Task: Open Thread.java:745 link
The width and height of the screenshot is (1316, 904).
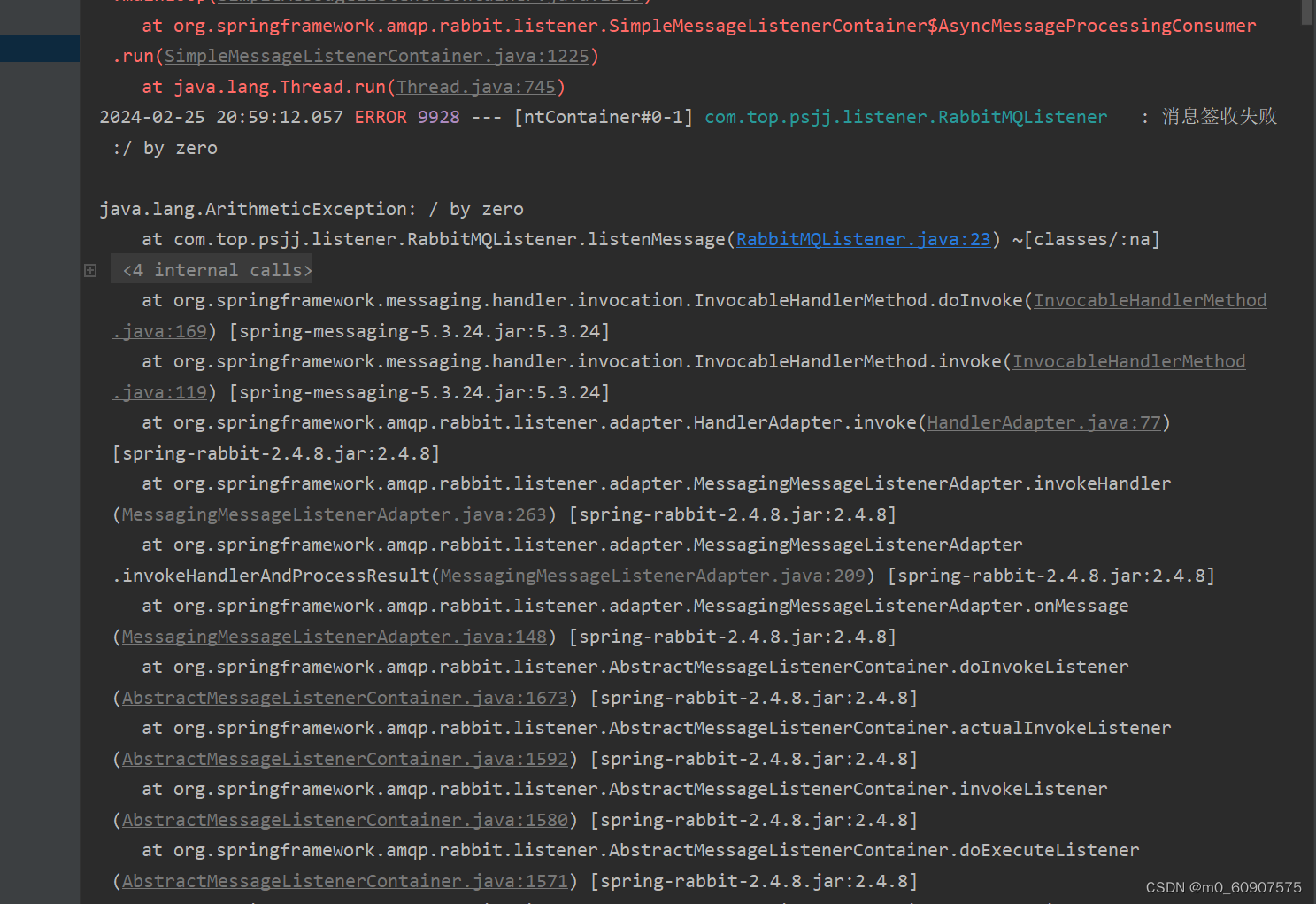Action: coord(476,87)
